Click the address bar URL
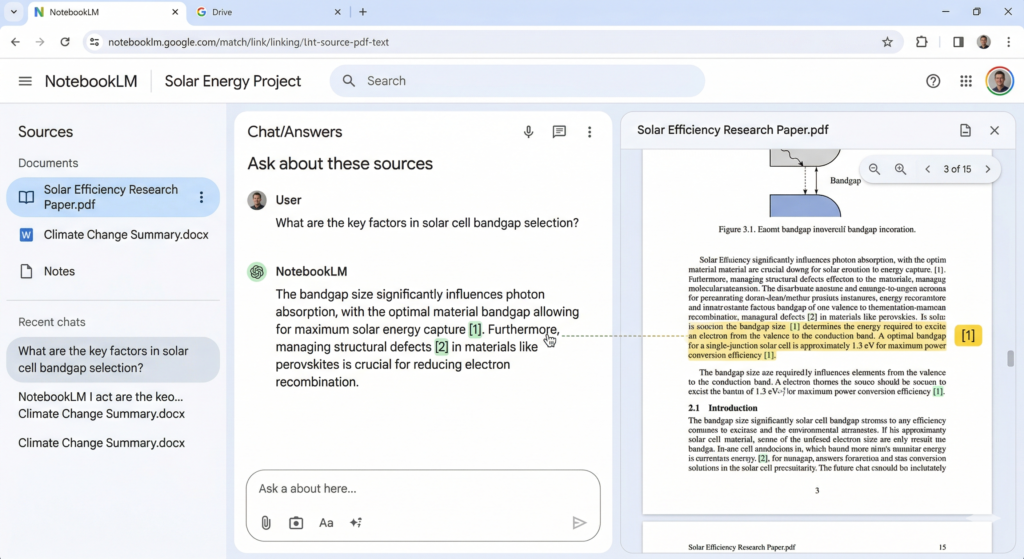Viewport: 1024px width, 559px height. tap(248, 42)
